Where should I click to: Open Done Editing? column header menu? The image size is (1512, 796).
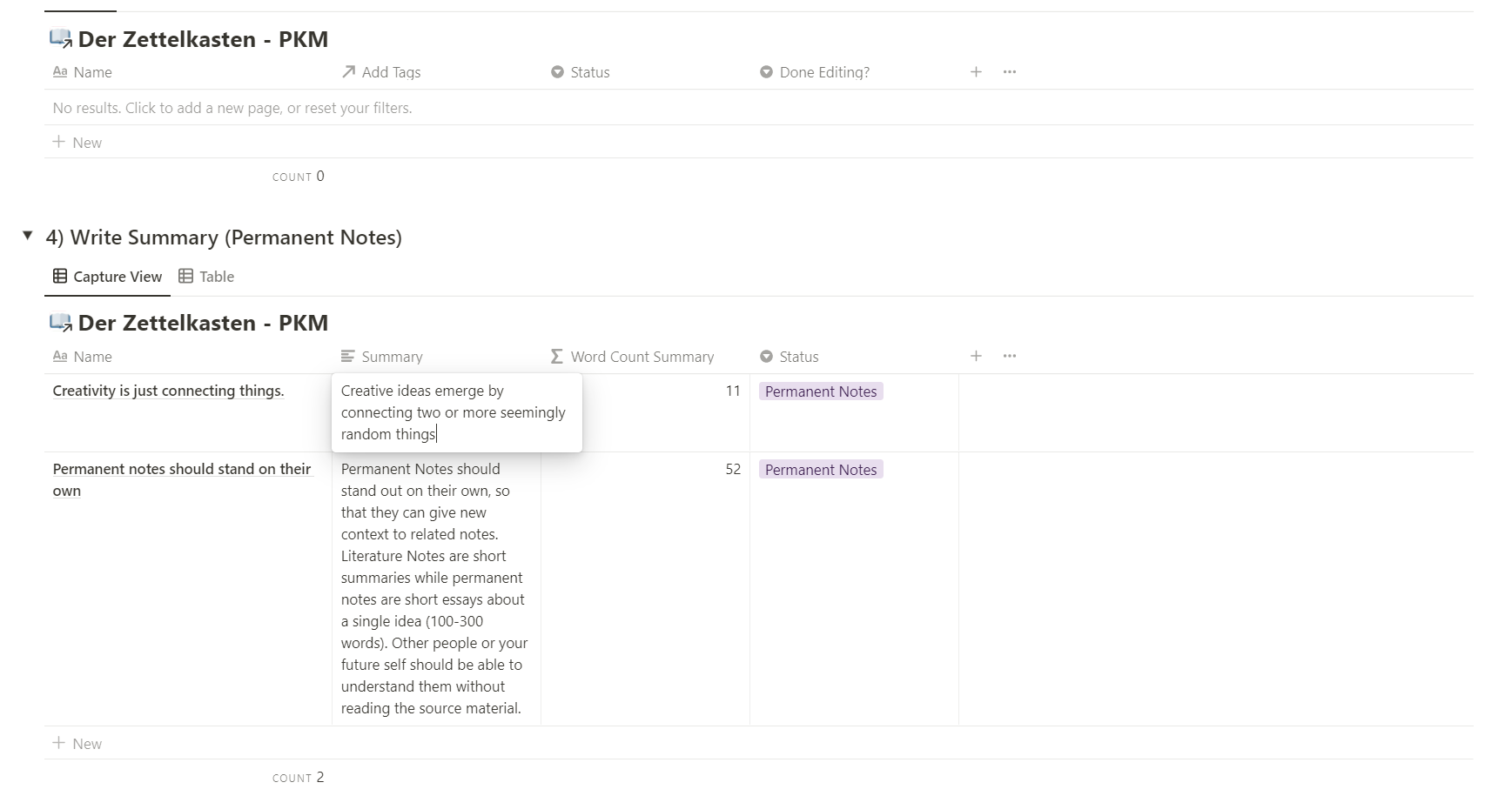814,72
